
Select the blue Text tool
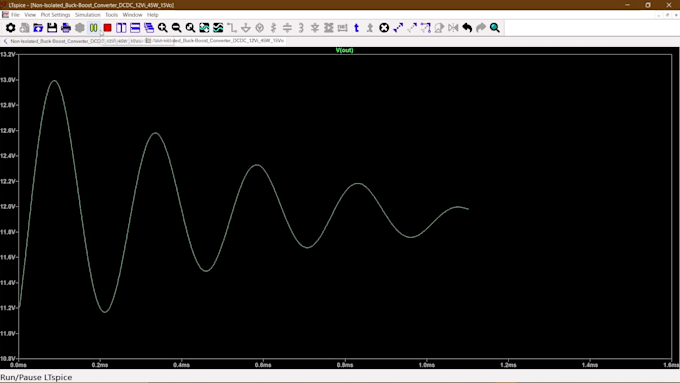[356, 28]
